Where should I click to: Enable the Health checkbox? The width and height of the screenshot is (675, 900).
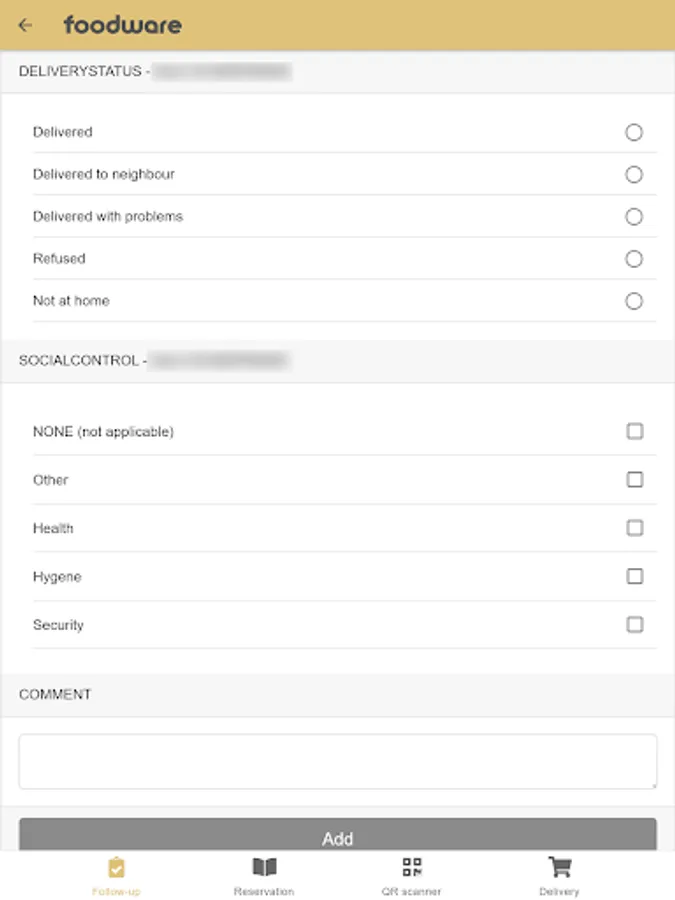coord(634,528)
